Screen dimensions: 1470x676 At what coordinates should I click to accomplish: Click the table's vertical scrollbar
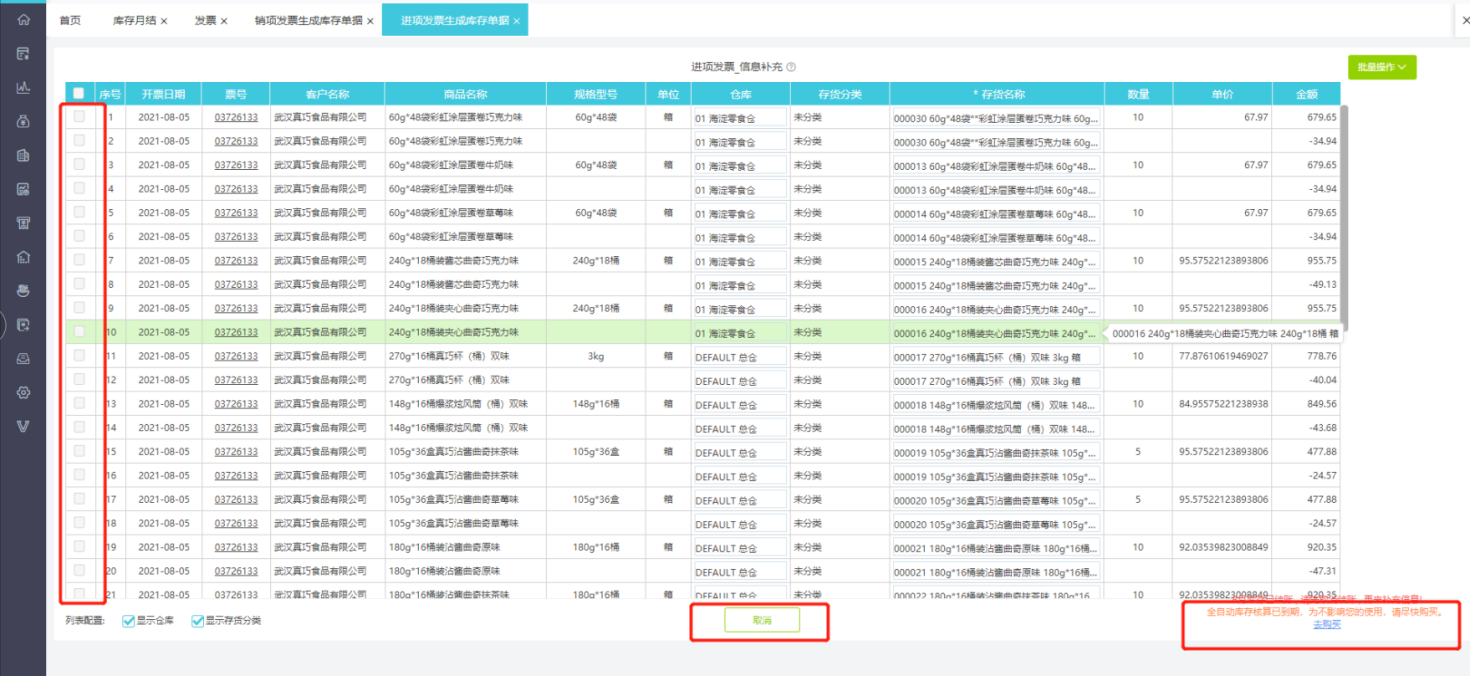(1344, 220)
